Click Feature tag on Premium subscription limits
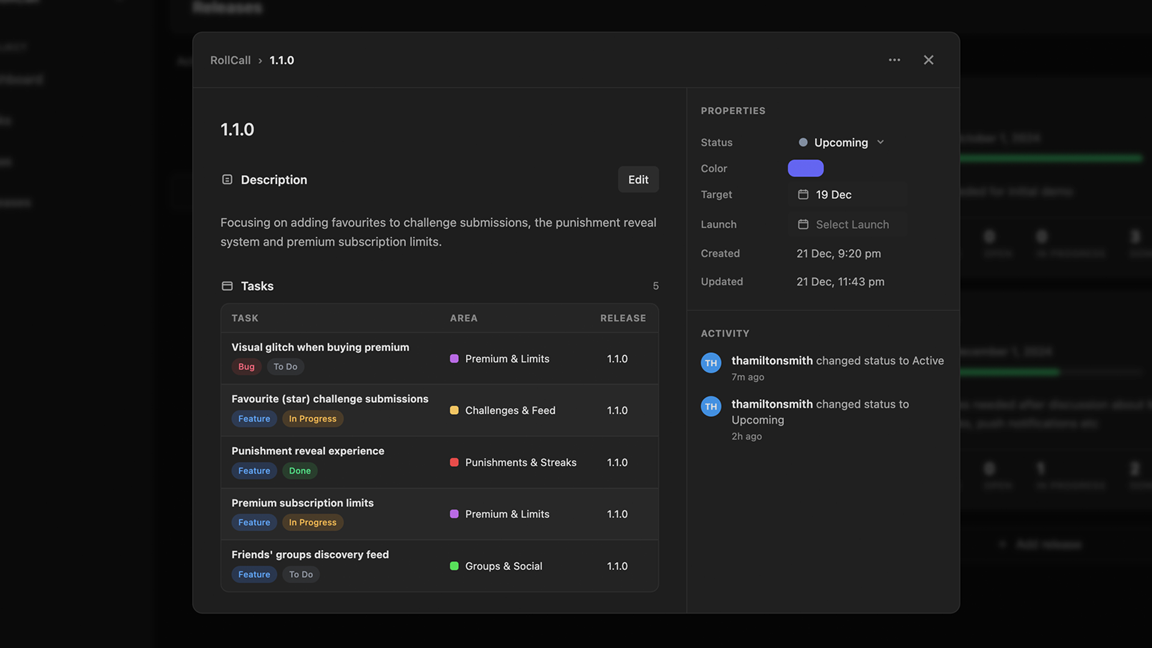1152x648 pixels. click(x=254, y=522)
